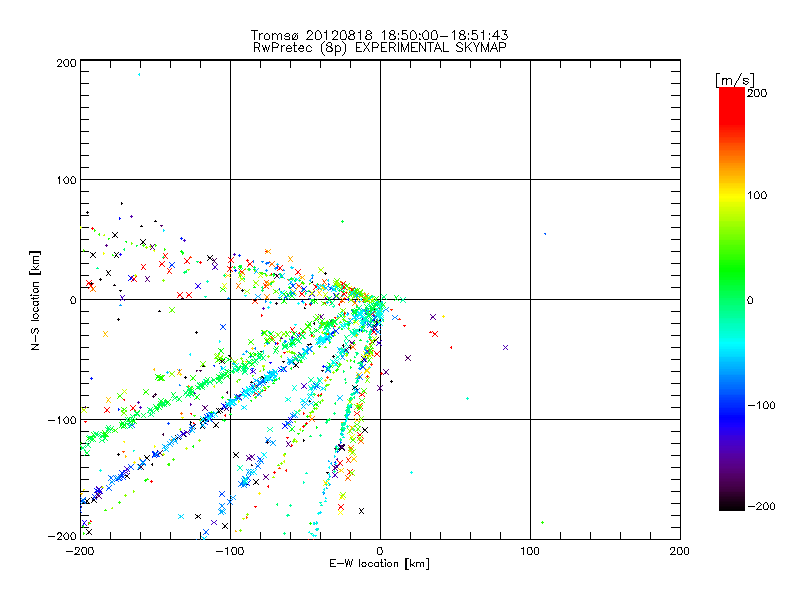Image resolution: width=800 pixels, height=600 pixels.
Task: Click the colorbar '200' value label
Action: pyautogui.click(x=757, y=93)
